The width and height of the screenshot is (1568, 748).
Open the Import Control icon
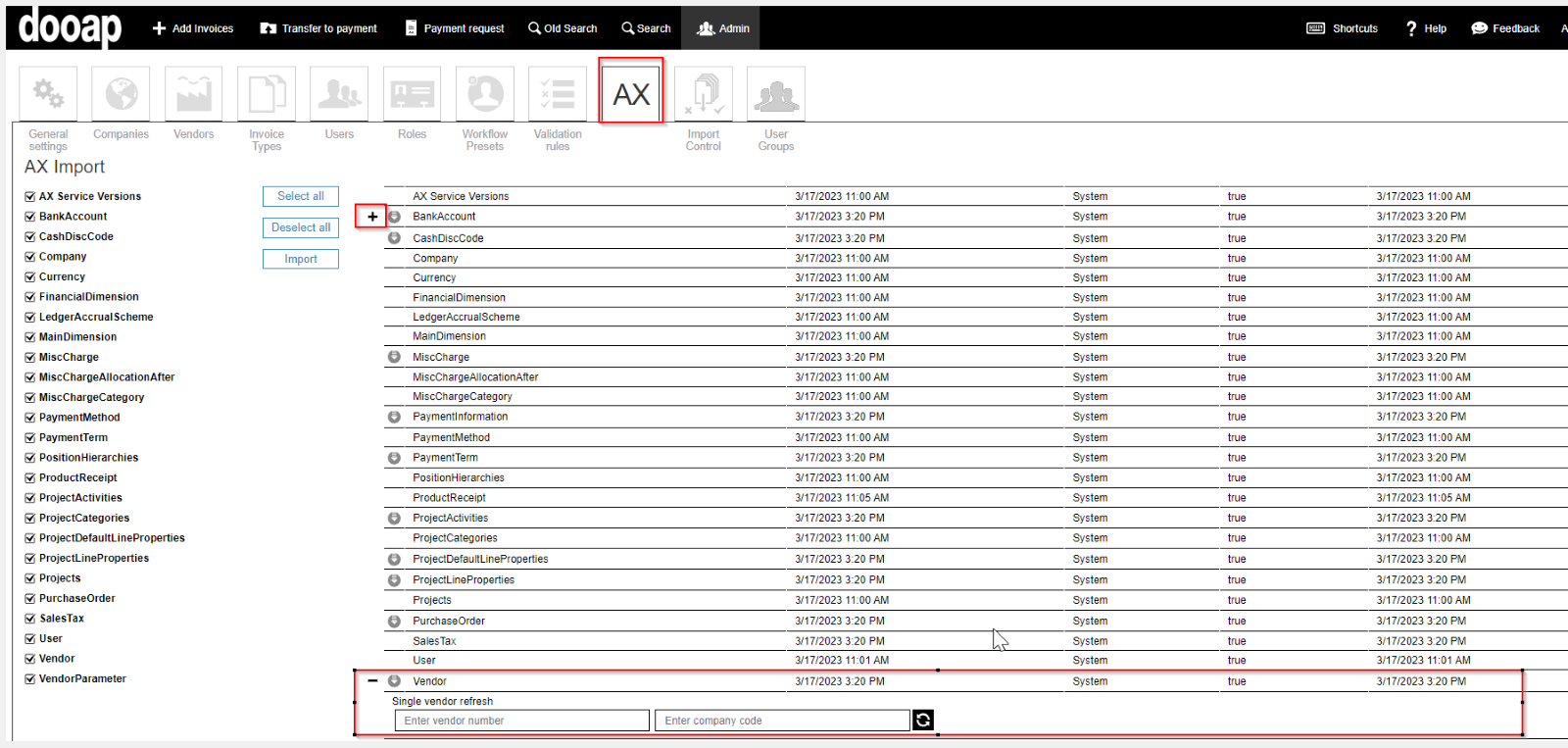pyautogui.click(x=704, y=94)
